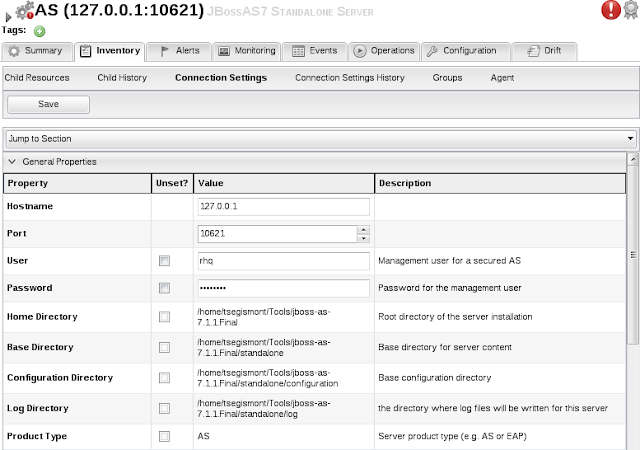Increase Port value with up arrow
Screen dimensions: 640x450
(x=364, y=230)
